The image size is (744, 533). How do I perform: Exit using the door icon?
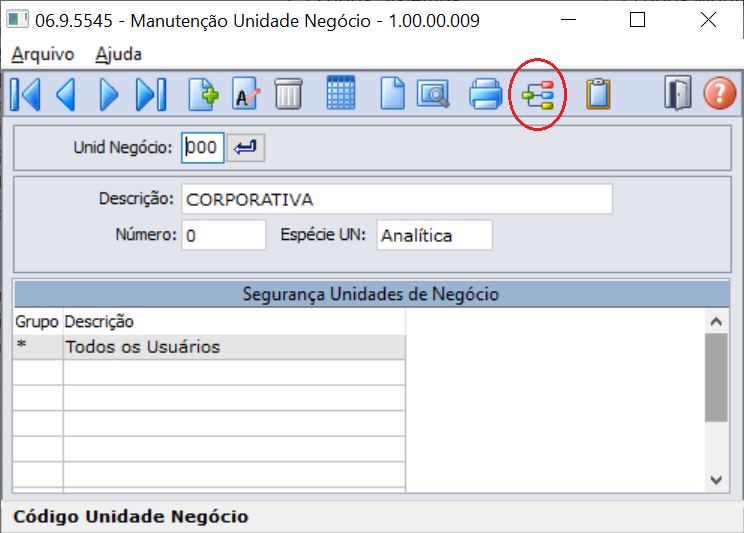(x=678, y=93)
